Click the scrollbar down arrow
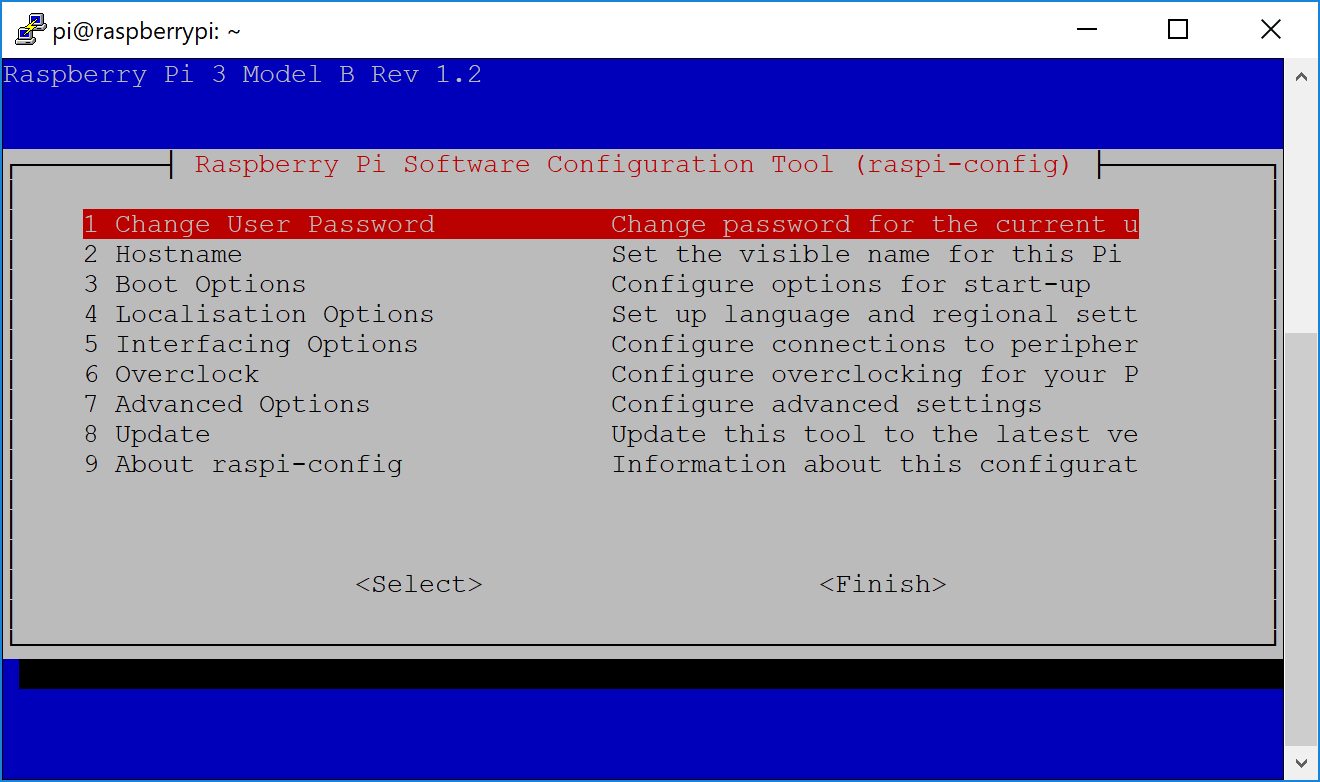This screenshot has width=1320, height=782. pos(1301,762)
